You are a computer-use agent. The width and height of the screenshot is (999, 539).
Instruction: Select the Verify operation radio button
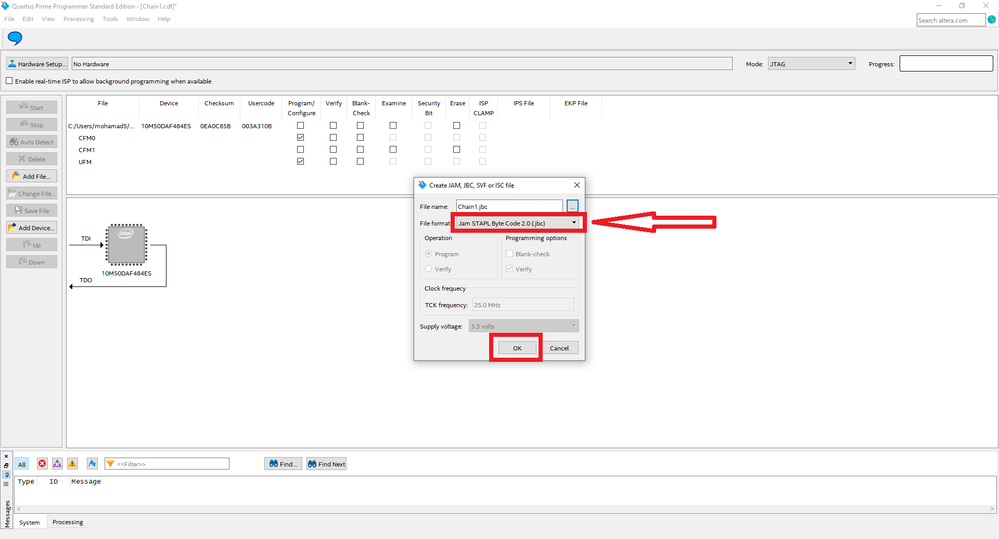point(429,269)
